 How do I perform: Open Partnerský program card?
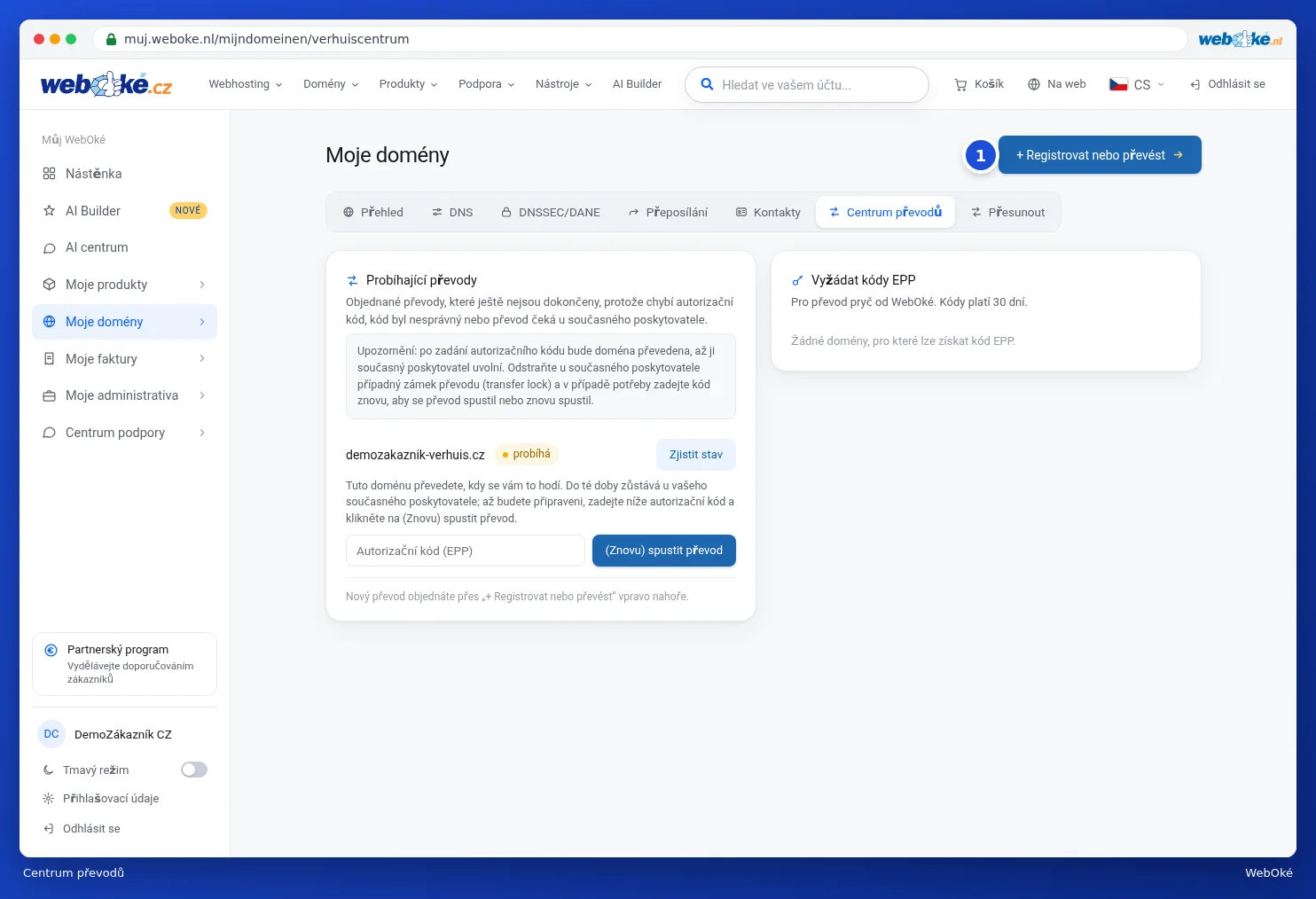tap(124, 664)
